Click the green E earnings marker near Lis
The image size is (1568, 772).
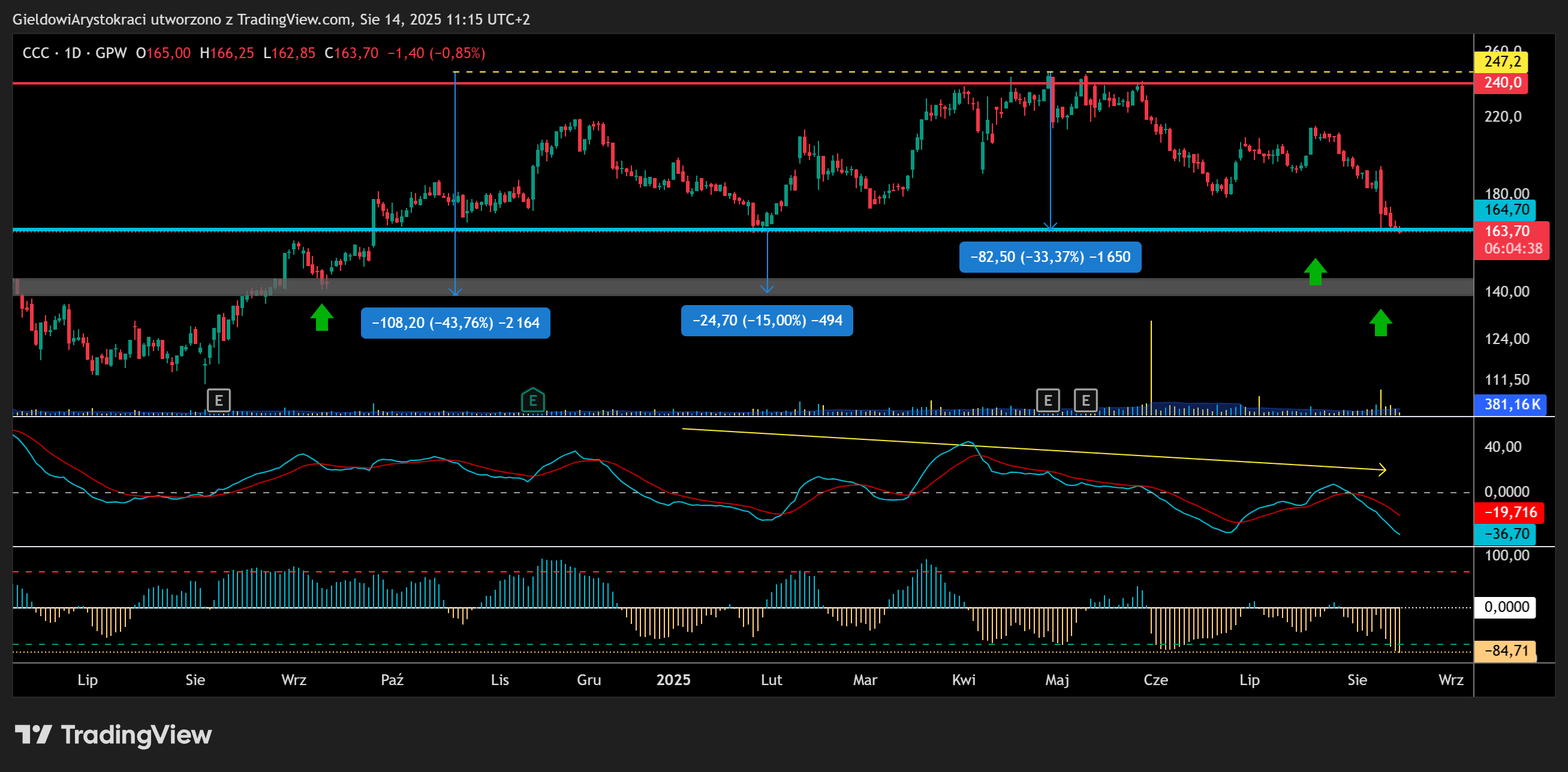pyautogui.click(x=532, y=400)
